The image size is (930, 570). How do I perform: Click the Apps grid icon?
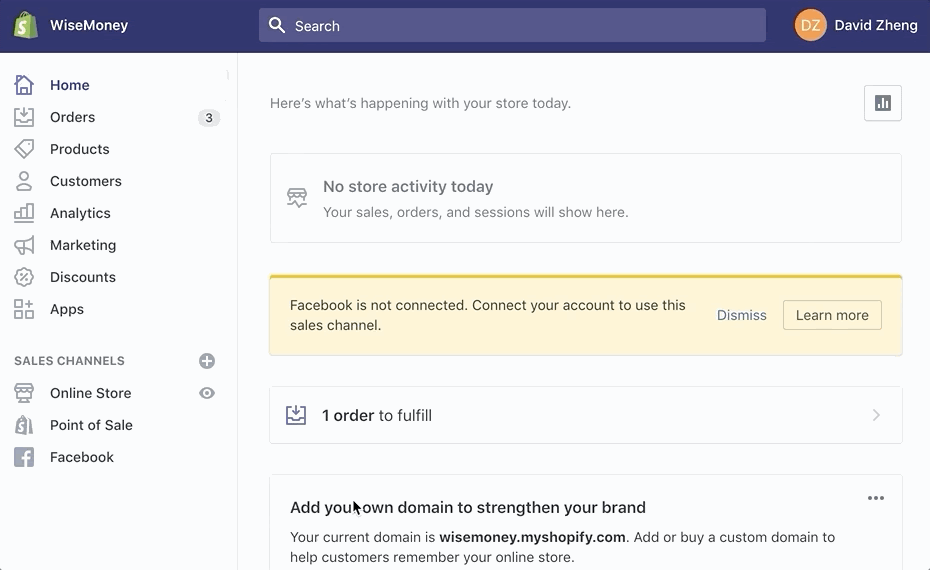(24, 309)
